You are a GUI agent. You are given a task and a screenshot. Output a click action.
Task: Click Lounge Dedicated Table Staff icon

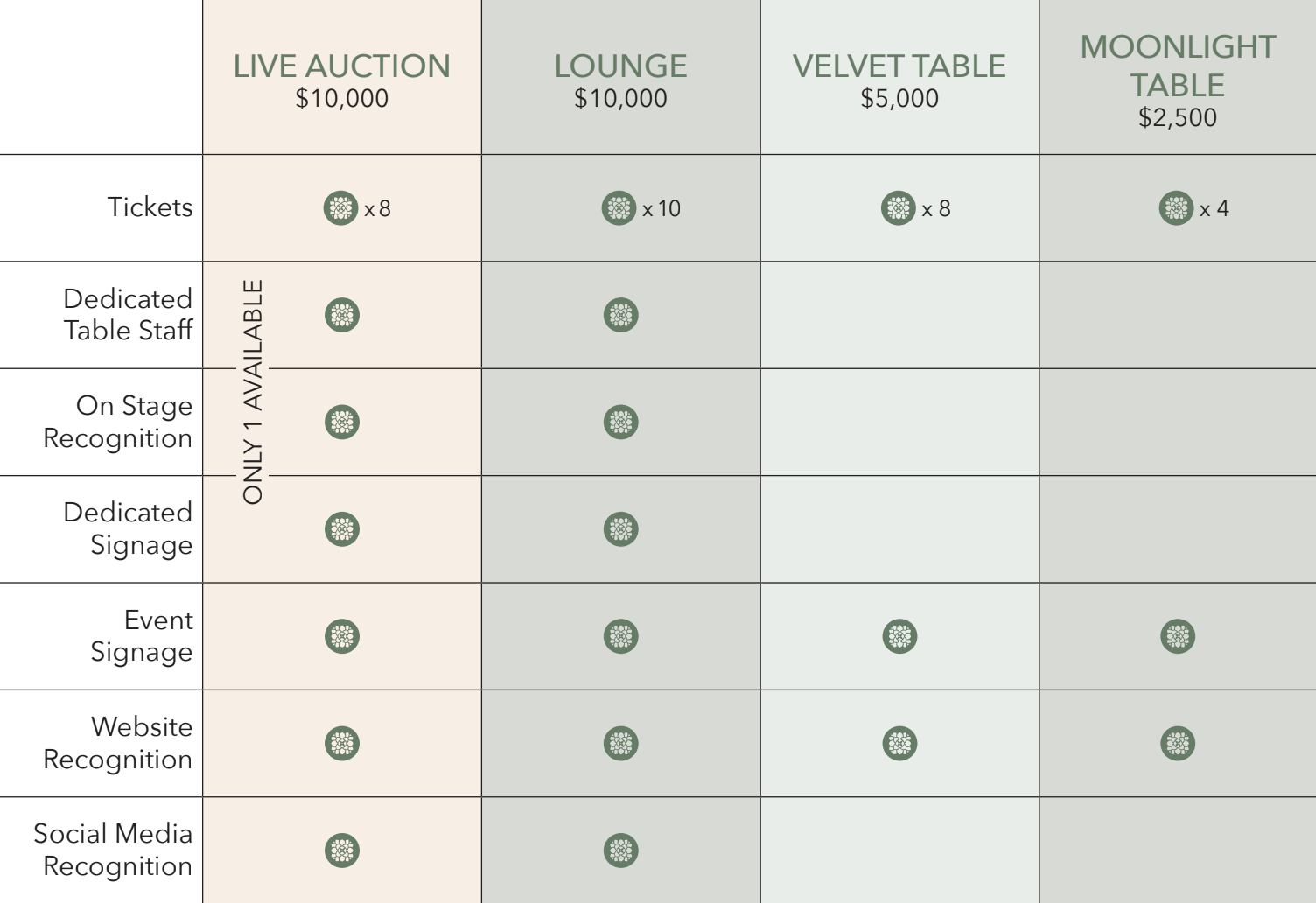point(621,315)
